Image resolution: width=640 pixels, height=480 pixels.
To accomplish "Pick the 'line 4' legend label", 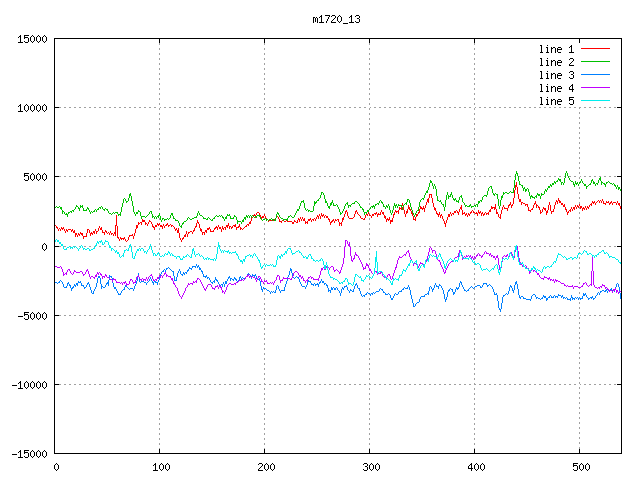I will (x=557, y=88).
